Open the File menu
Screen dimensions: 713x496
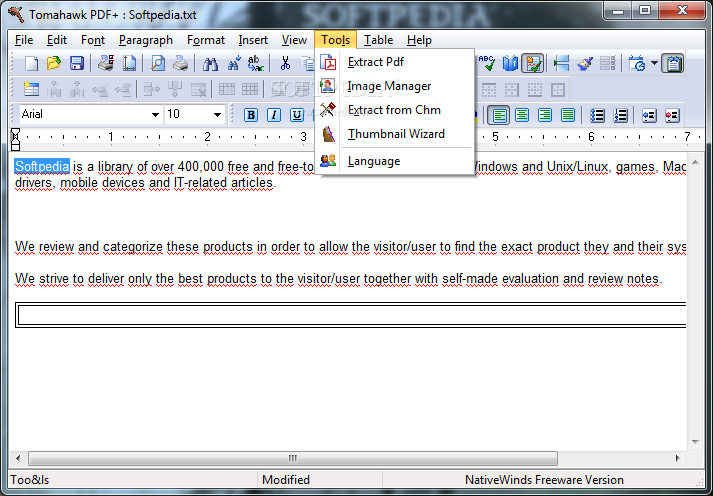(24, 40)
